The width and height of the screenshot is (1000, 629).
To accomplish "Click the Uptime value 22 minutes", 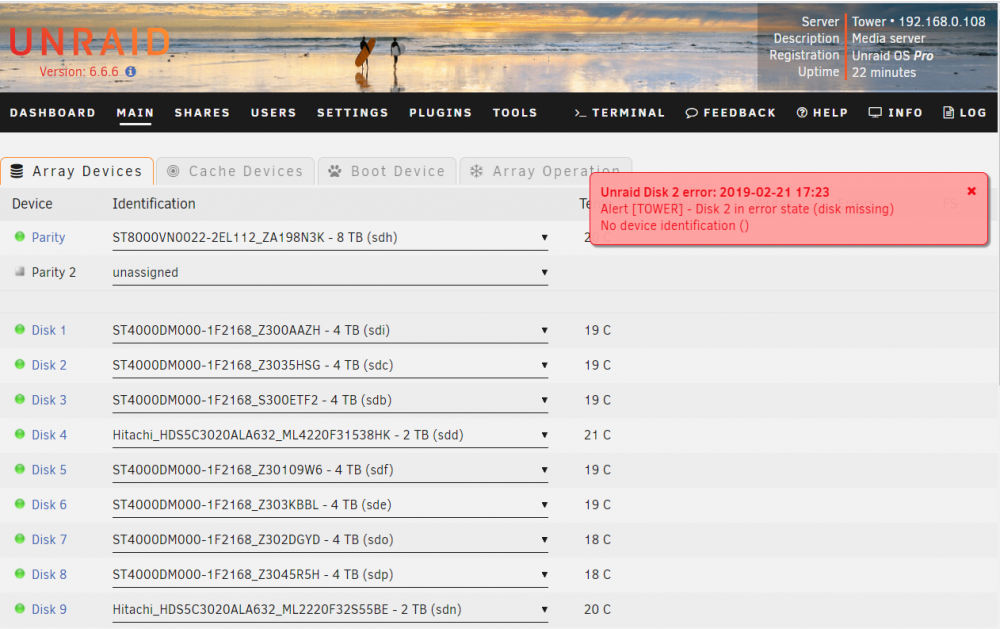I will pyautogui.click(x=884, y=72).
